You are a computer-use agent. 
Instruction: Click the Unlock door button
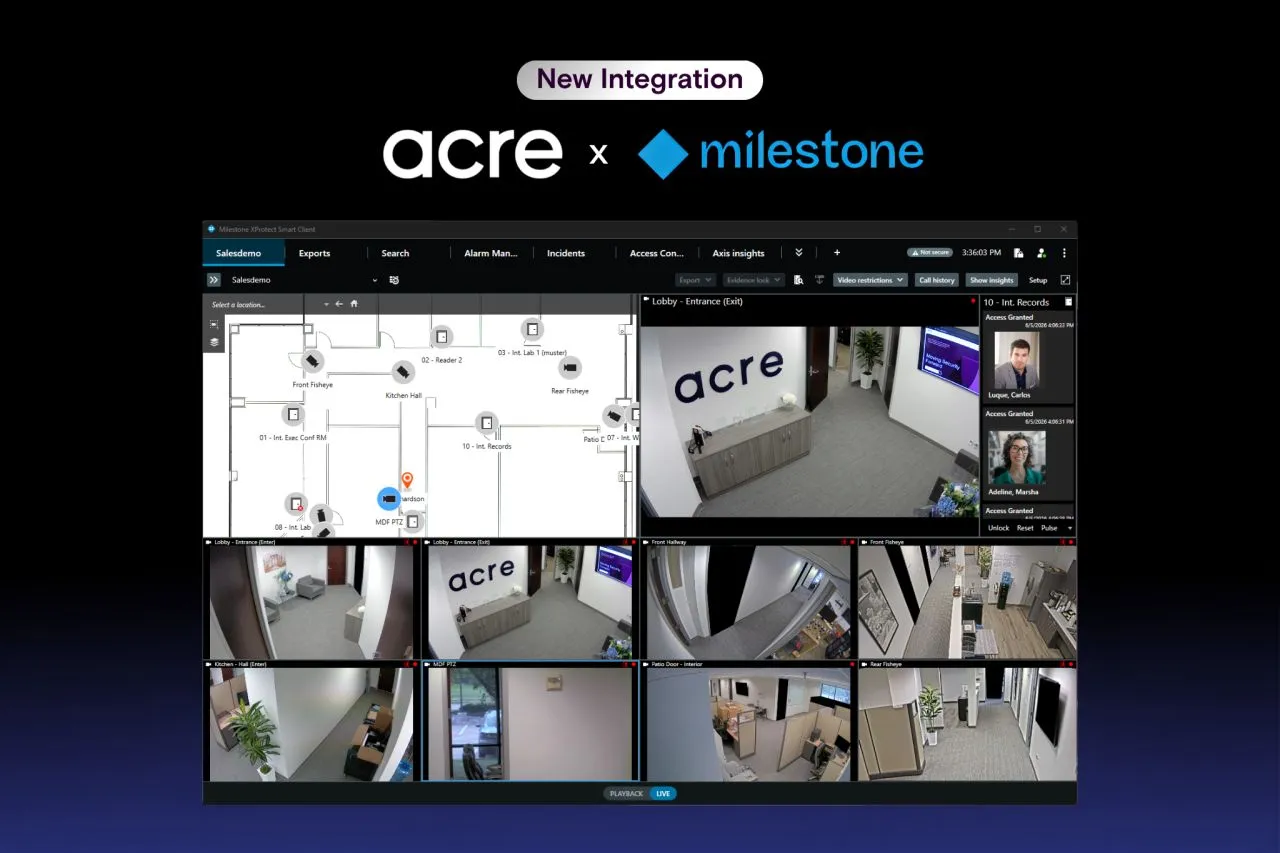point(998,528)
